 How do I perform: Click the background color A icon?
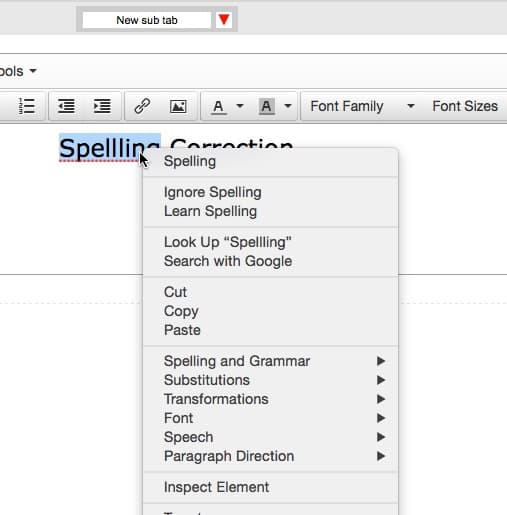(x=266, y=106)
